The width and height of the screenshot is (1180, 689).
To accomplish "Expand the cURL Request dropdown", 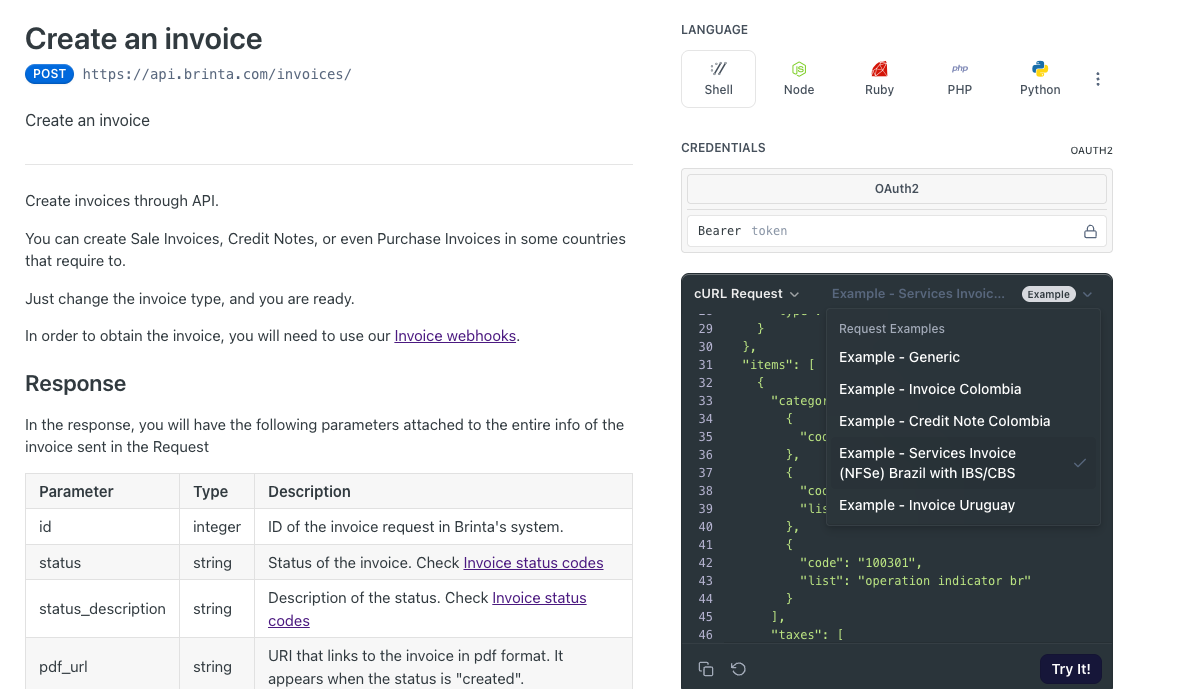I will click(x=747, y=294).
